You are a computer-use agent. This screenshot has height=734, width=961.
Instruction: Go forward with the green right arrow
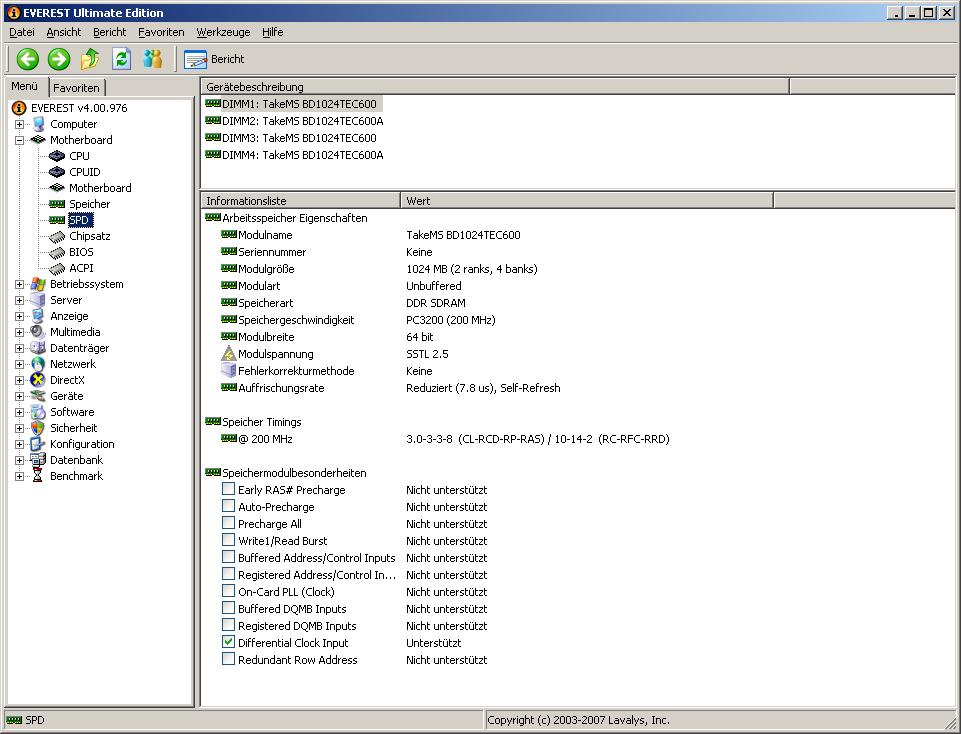pos(59,59)
